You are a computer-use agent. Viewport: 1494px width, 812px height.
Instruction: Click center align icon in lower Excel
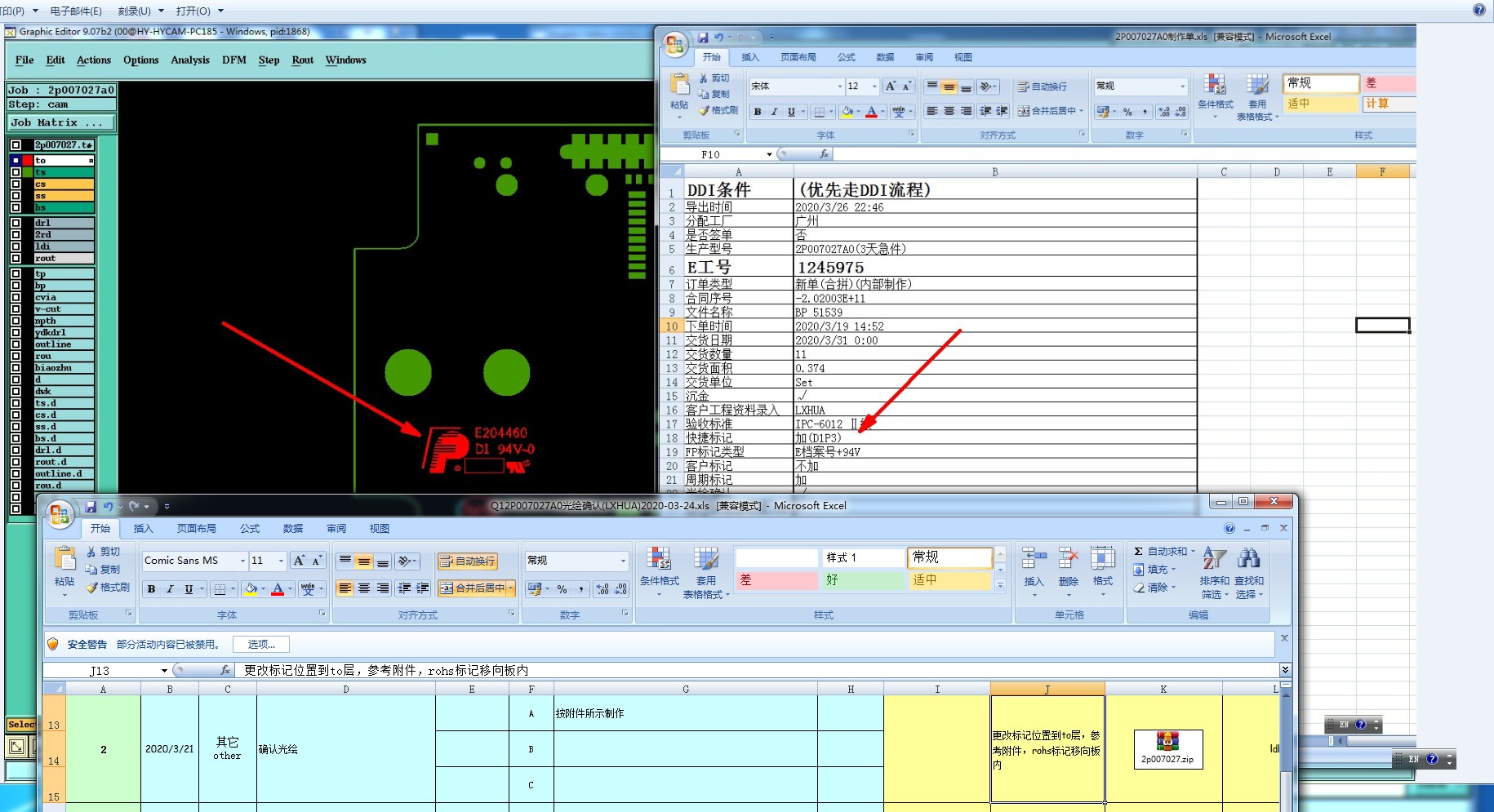[364, 588]
